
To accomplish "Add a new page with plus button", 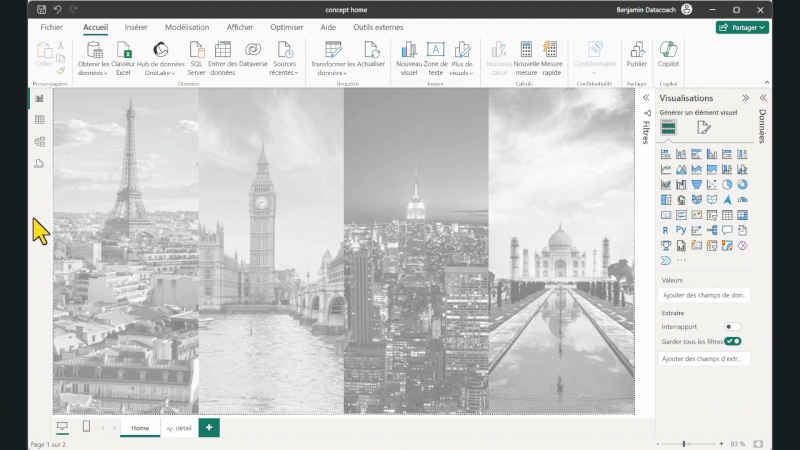I will 209,428.
